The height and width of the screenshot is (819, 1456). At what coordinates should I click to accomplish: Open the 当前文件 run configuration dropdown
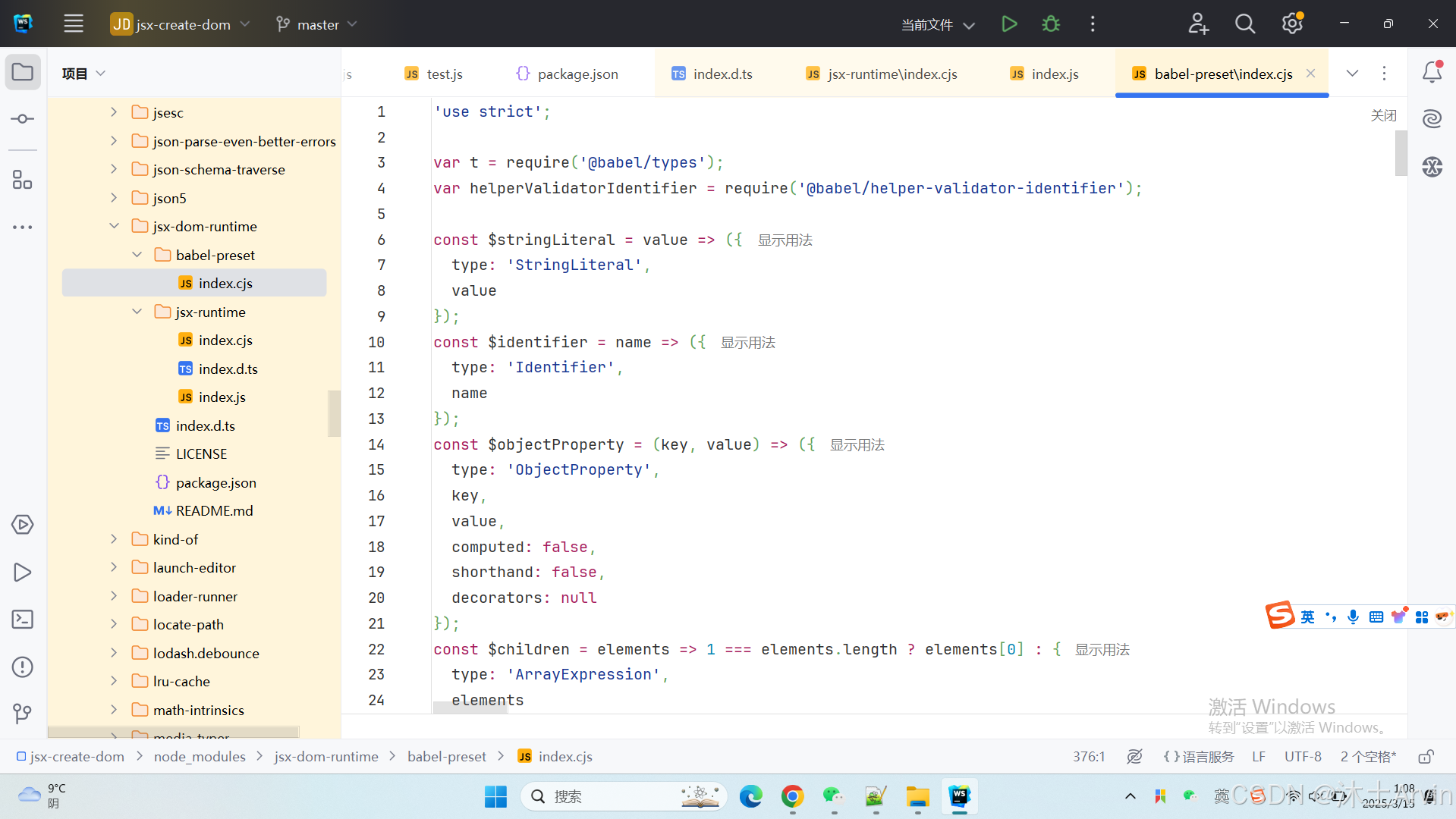coord(936,24)
